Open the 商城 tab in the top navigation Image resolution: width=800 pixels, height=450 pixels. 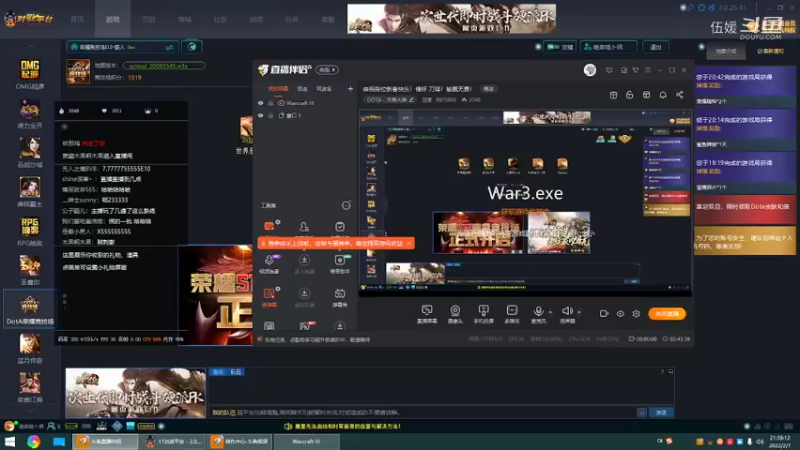(184, 19)
